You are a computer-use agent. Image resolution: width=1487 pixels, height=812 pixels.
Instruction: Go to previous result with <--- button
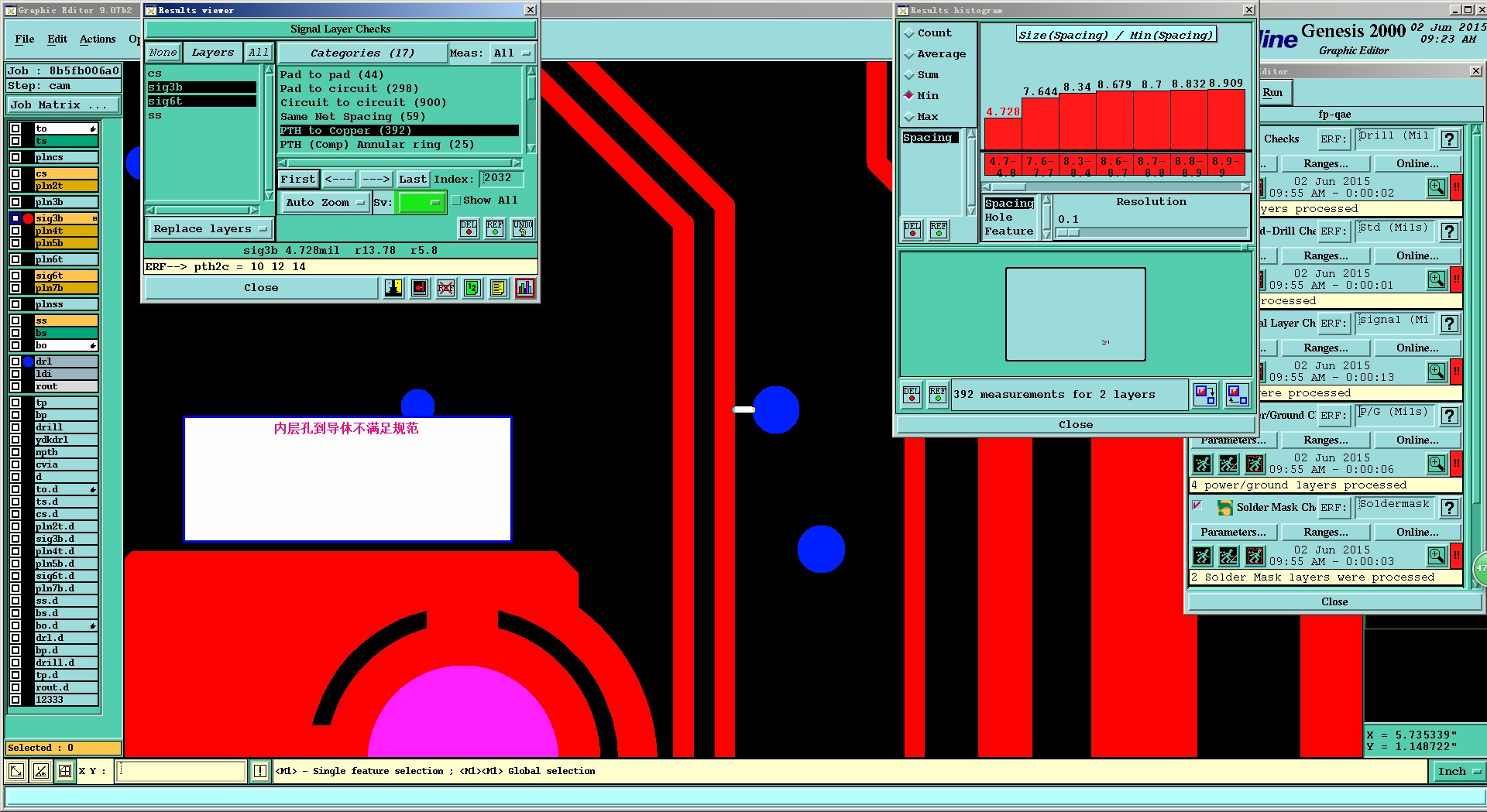[x=339, y=180]
